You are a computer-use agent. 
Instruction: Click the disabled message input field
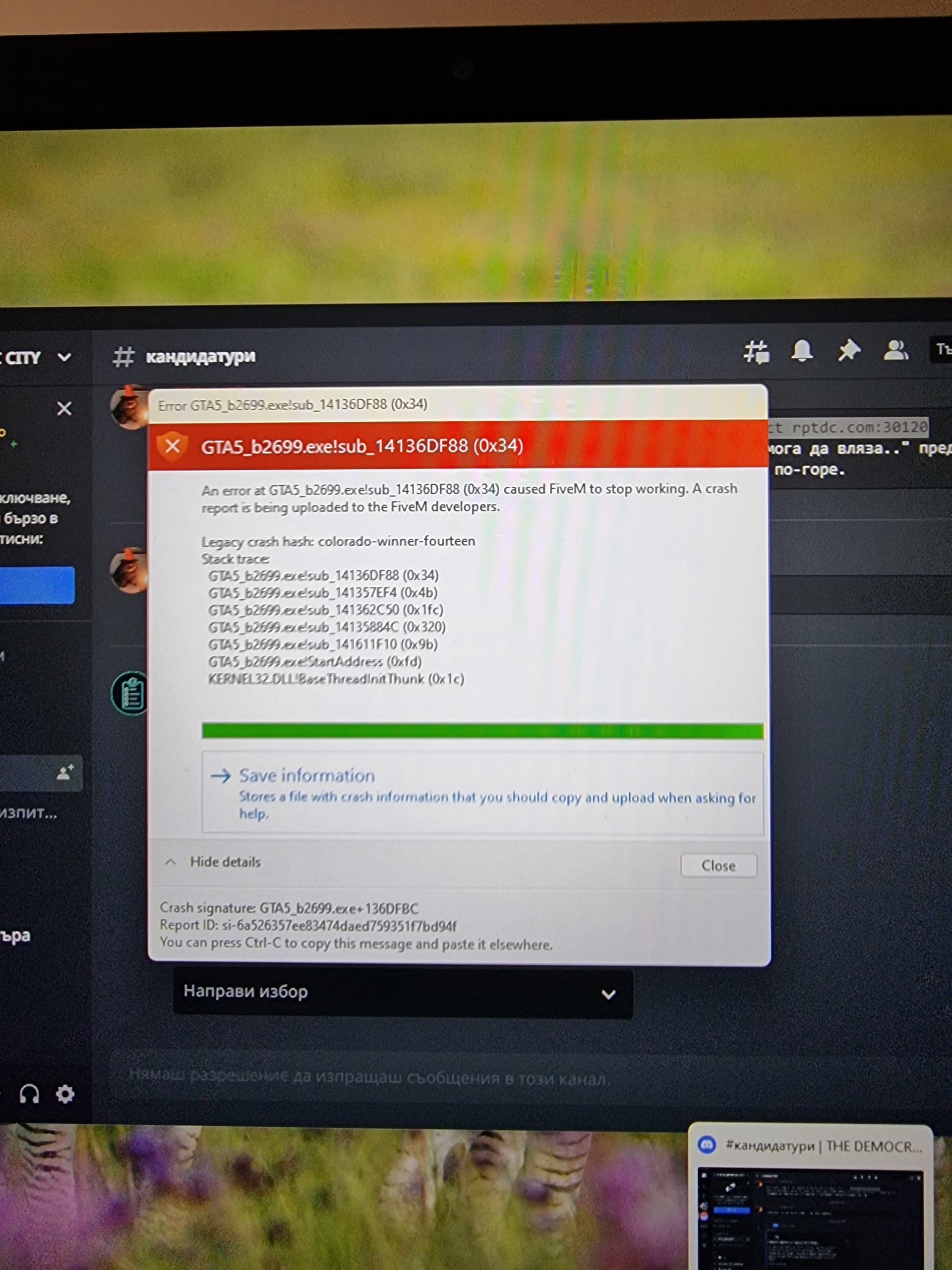402,1078
